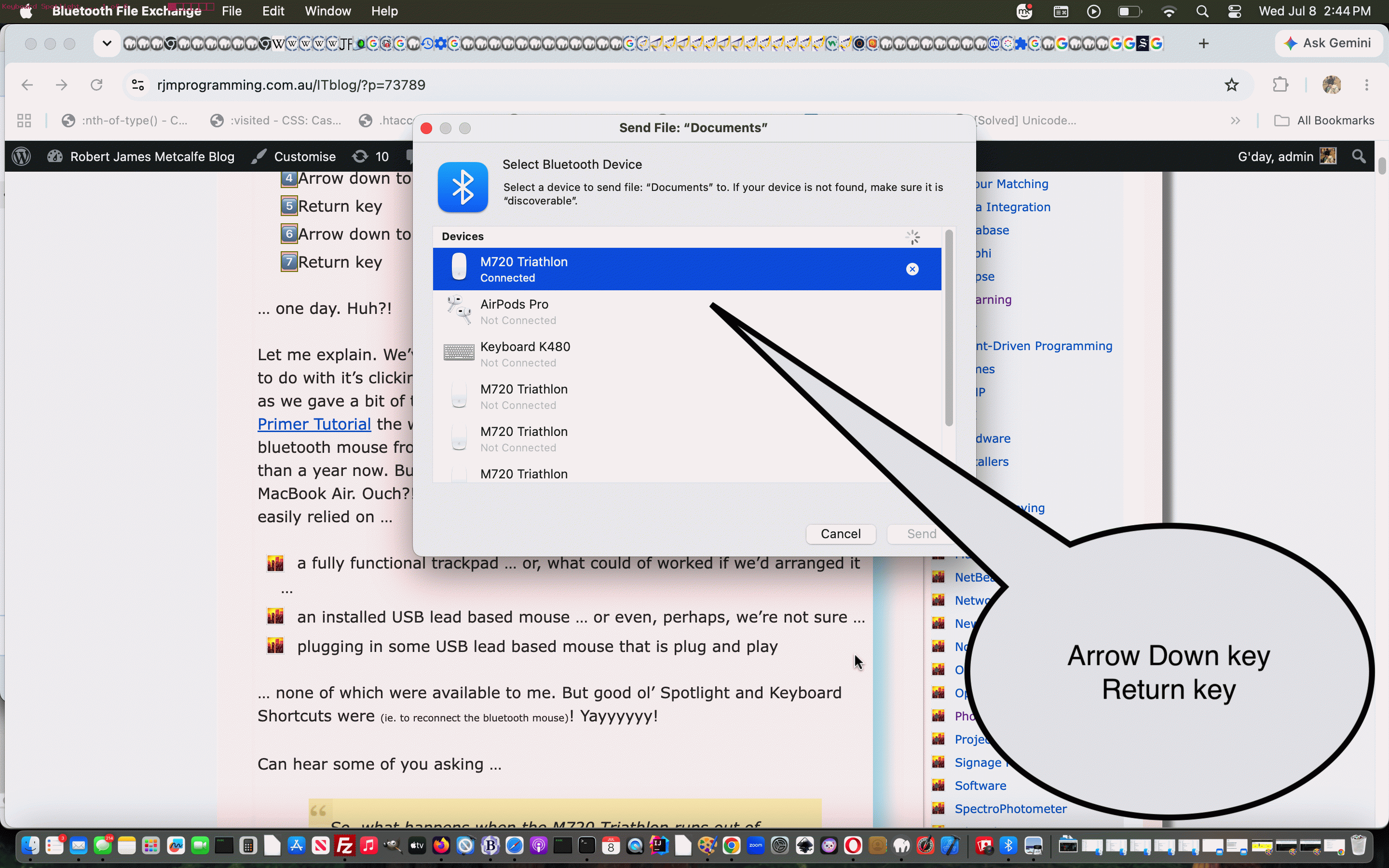The image size is (1389, 868).
Task: Open the '[Solved] Unicode...' bookmark
Action: click(x=1026, y=121)
